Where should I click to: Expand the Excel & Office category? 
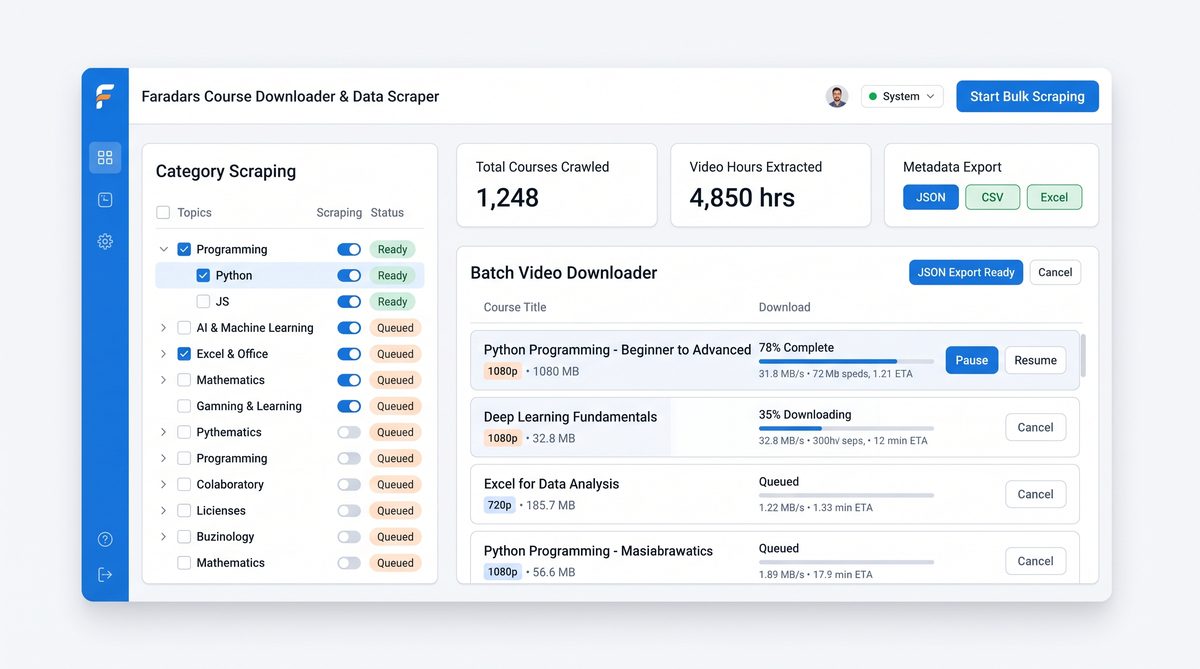coord(163,353)
